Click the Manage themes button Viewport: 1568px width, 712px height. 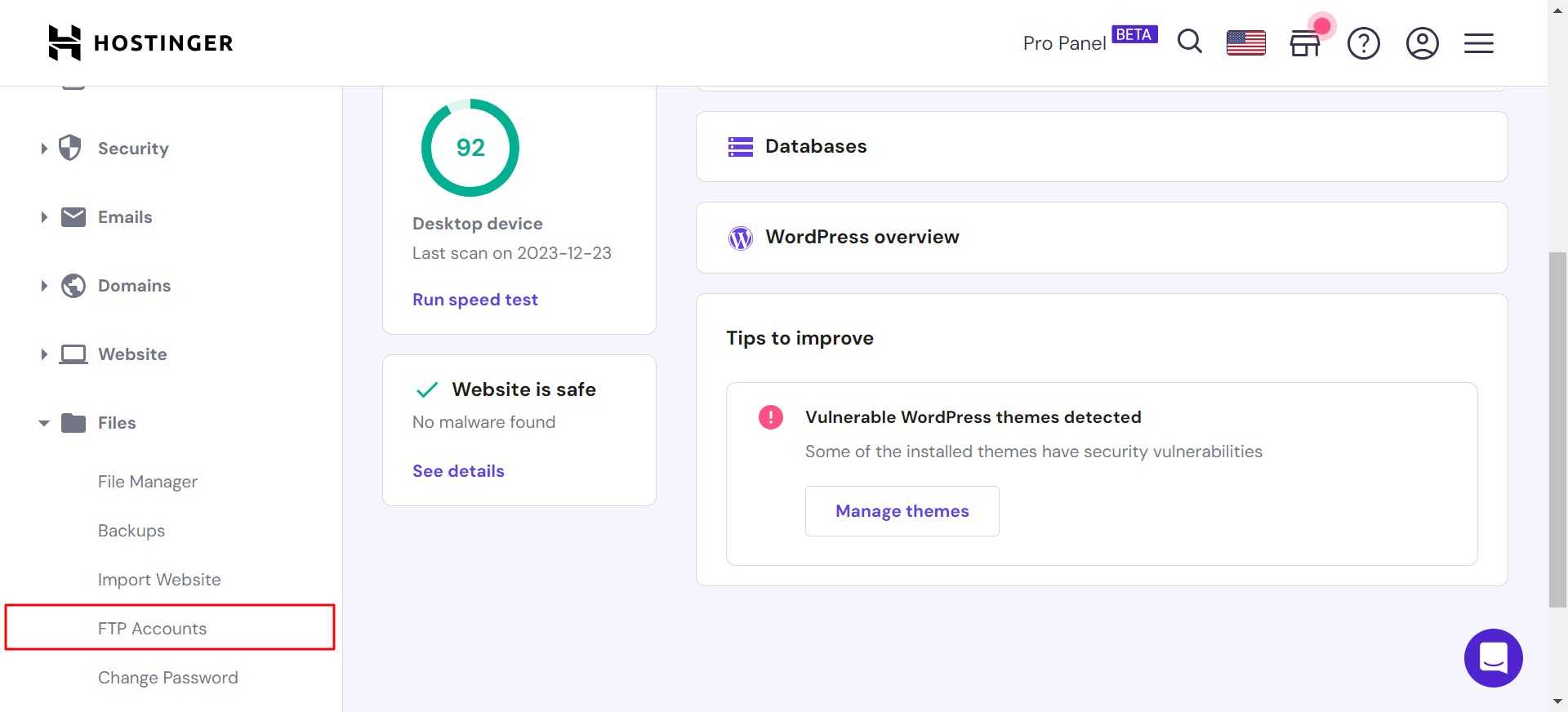[x=902, y=511]
